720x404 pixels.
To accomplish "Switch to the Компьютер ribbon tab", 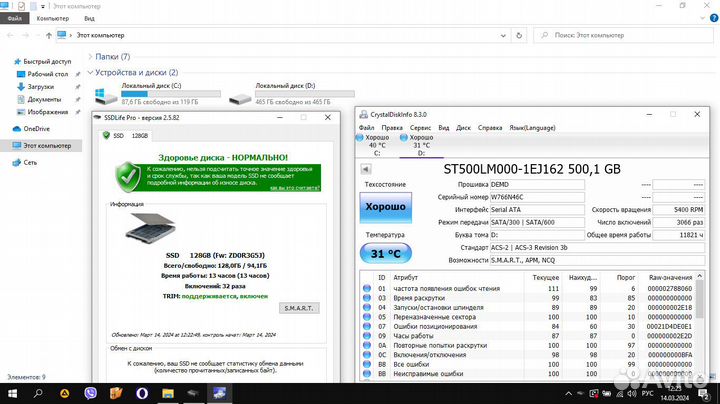I will [x=53, y=18].
